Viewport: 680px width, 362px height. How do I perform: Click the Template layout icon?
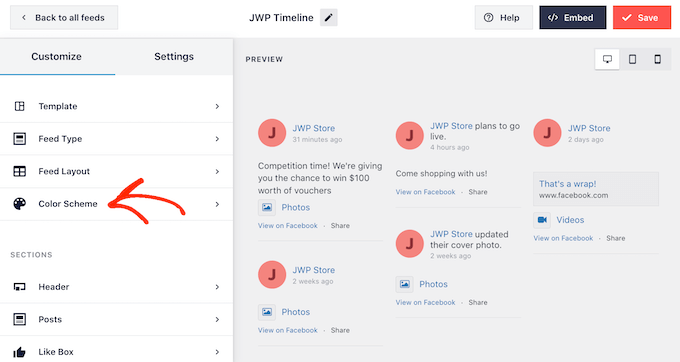point(20,106)
